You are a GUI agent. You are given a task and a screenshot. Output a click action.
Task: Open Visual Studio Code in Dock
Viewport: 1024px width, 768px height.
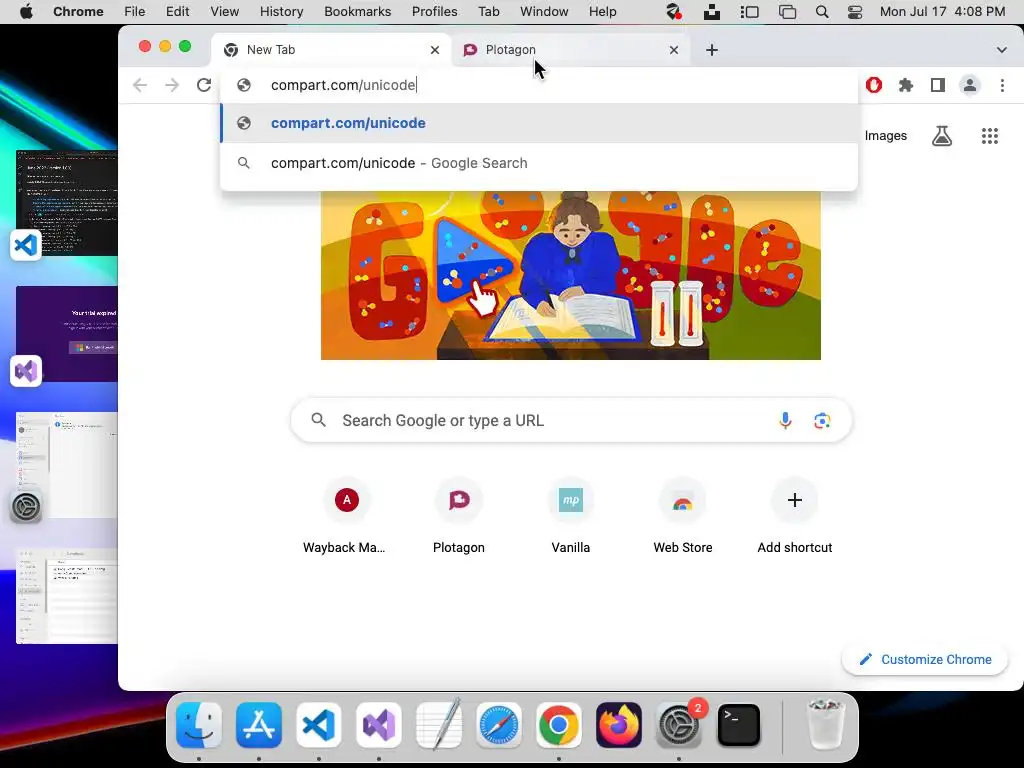pyautogui.click(x=319, y=725)
